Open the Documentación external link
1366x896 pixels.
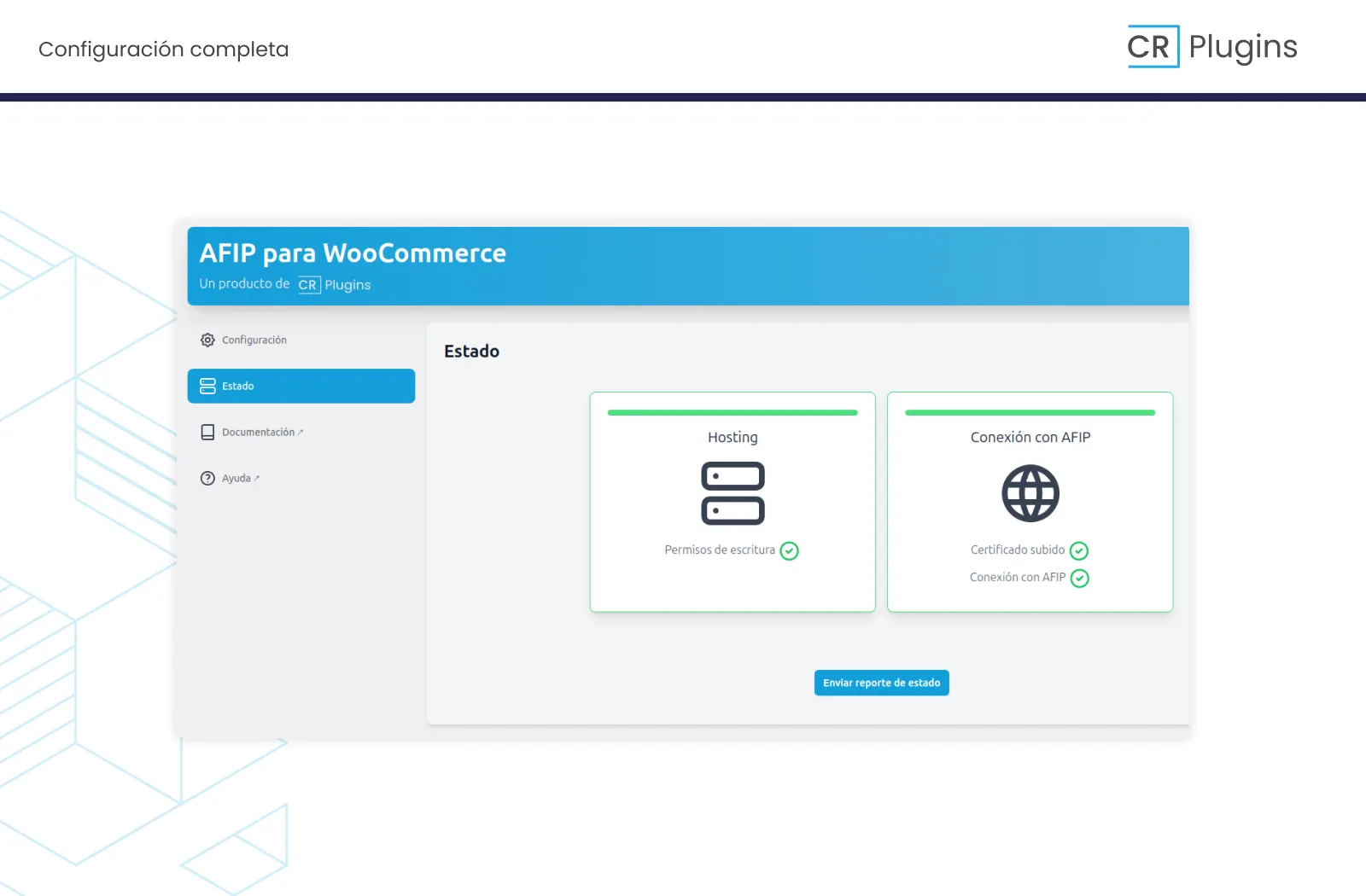(262, 433)
